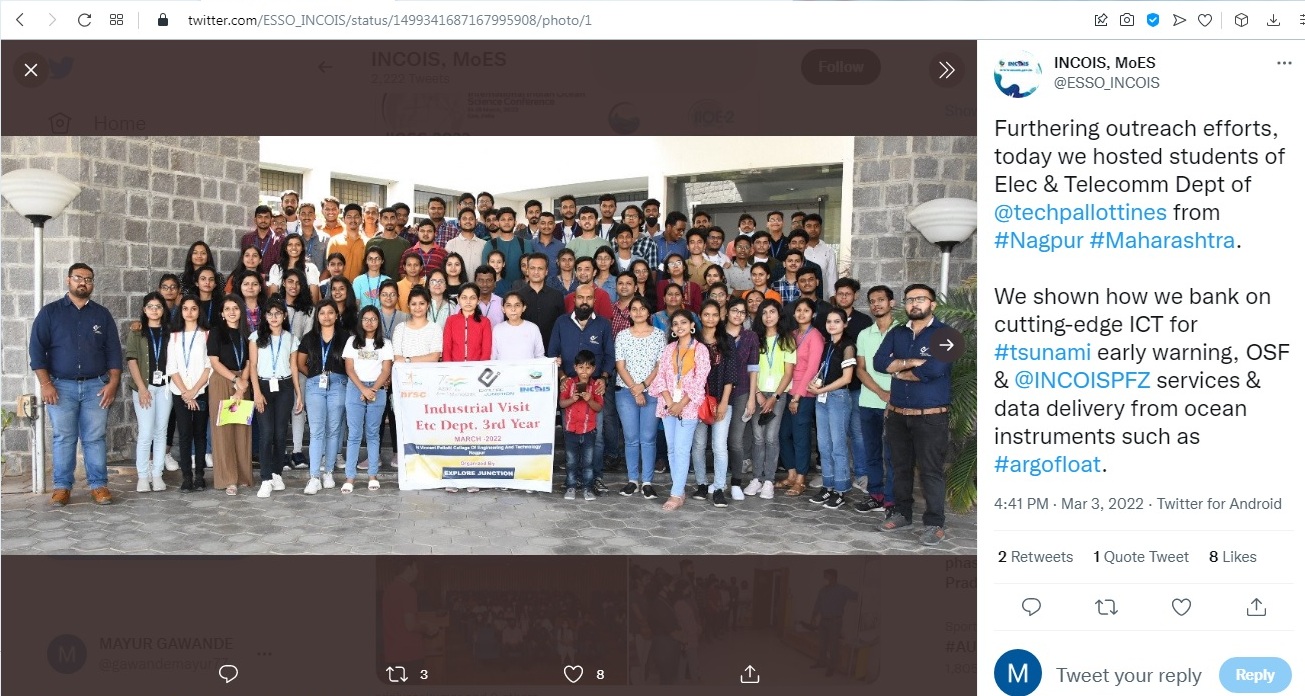Close the photo viewer with X icon

pos(31,70)
